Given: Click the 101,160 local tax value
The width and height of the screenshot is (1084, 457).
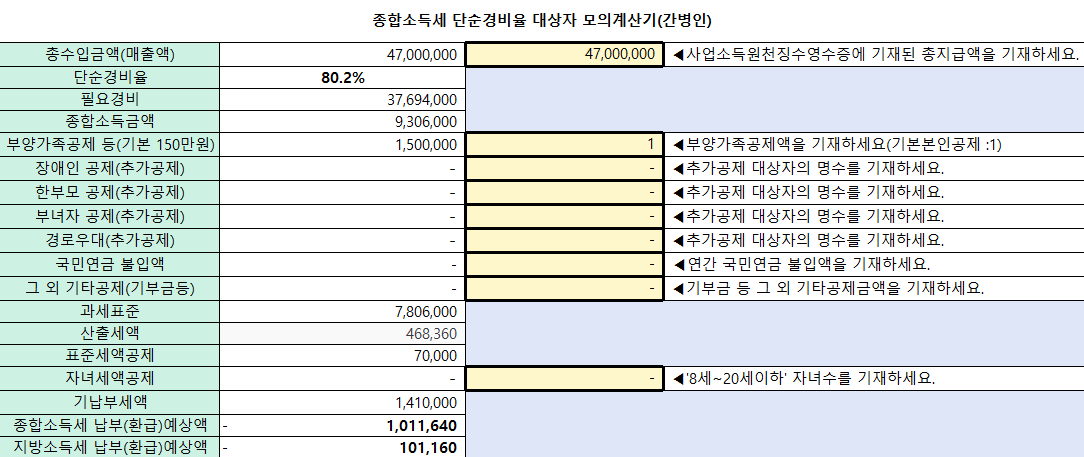Looking at the screenshot, I should coord(429,448).
